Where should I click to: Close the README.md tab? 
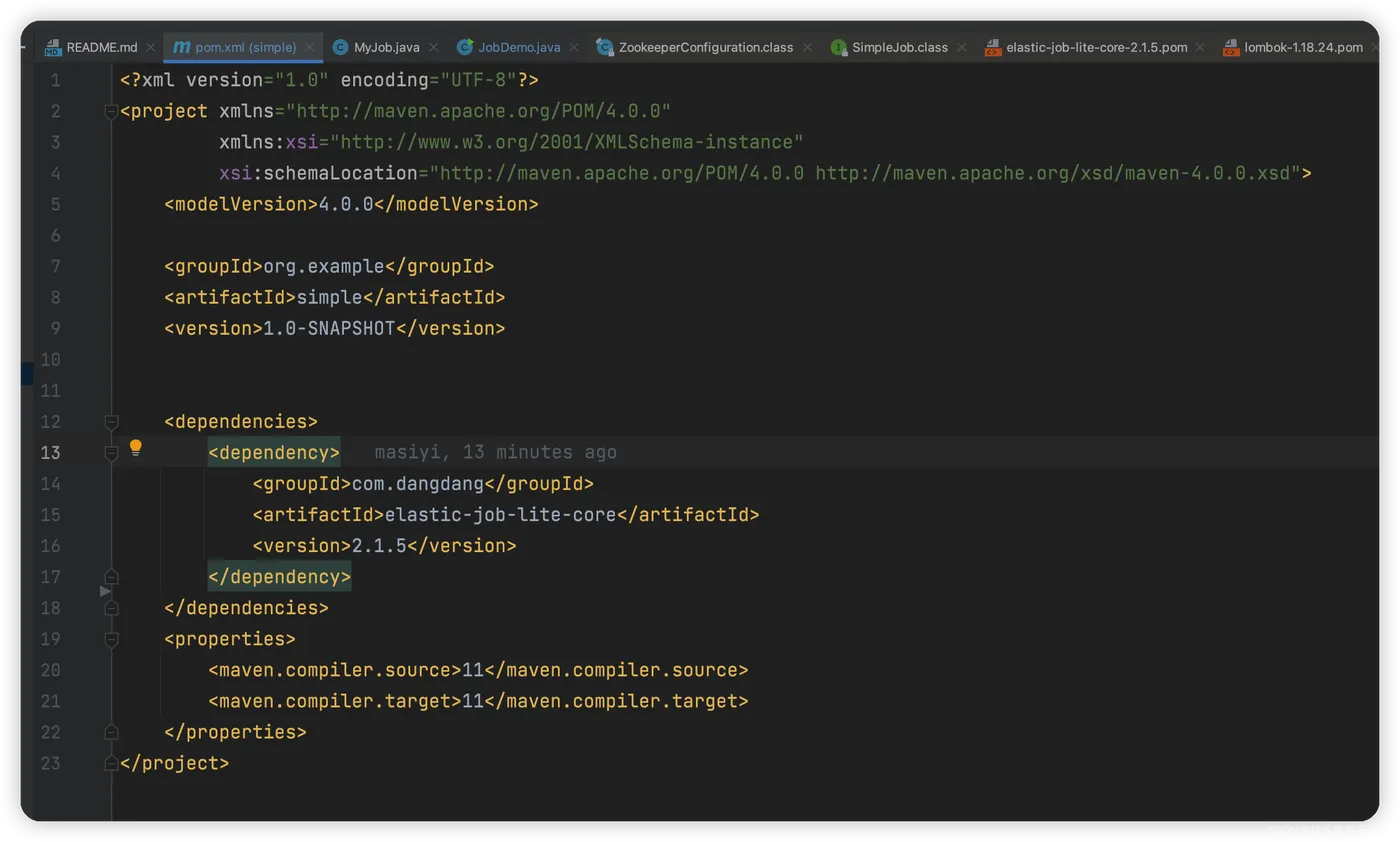tap(151, 47)
